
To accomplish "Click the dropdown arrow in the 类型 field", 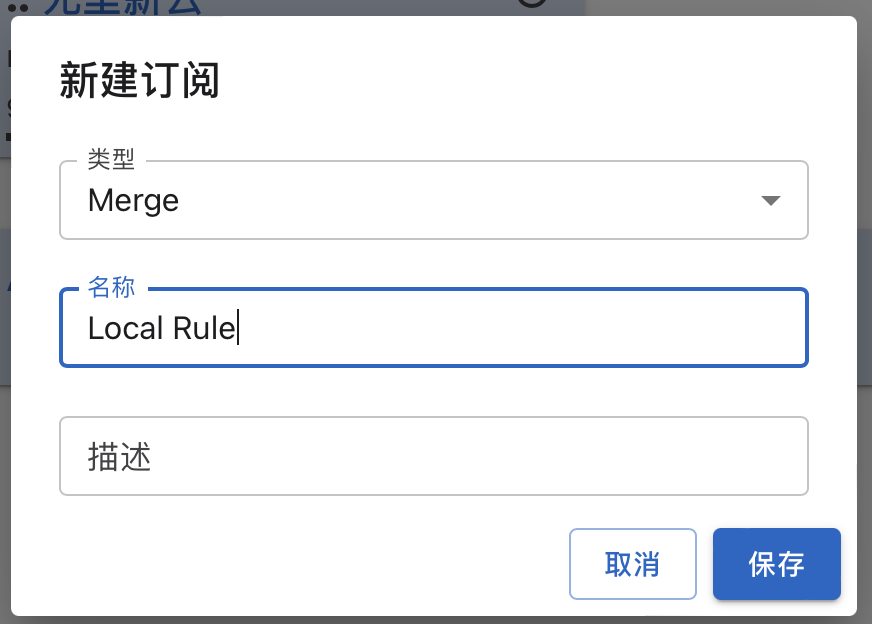I will click(770, 200).
